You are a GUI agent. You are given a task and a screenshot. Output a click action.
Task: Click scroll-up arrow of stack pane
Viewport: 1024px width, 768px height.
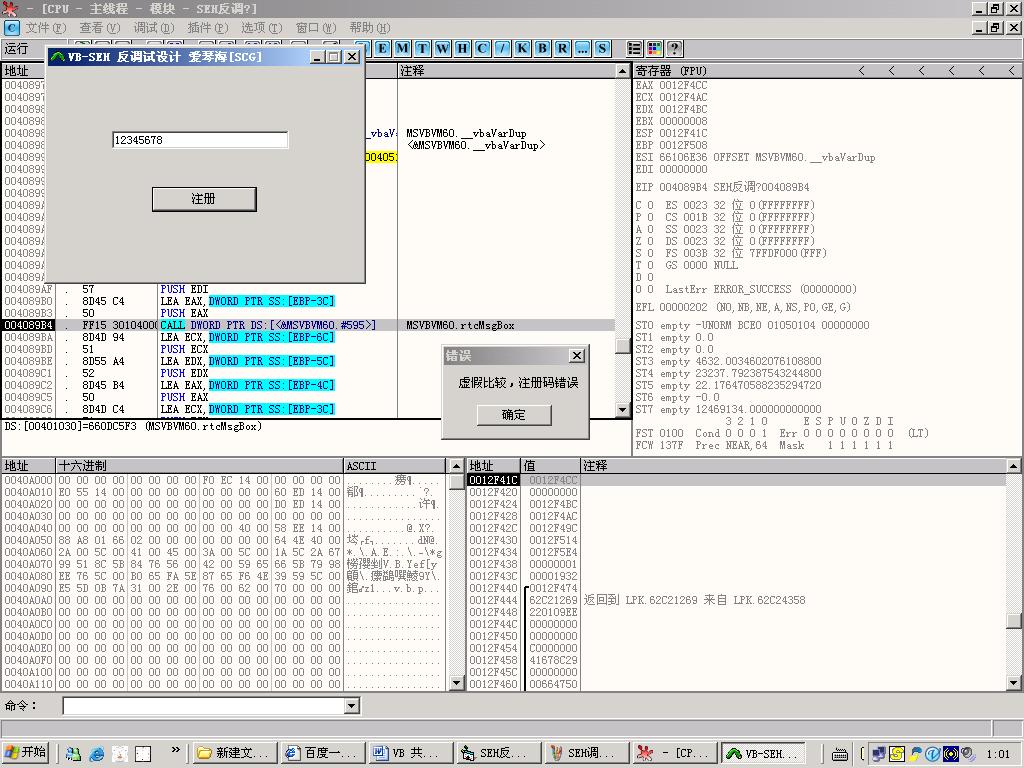coord(1014,466)
